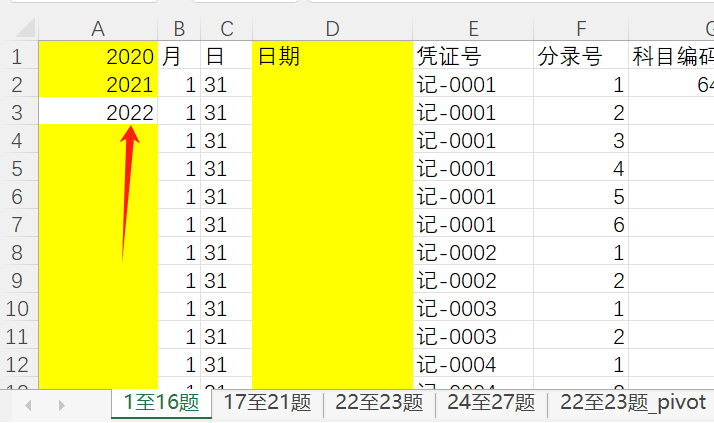
Task: Select column A header
Action: tap(98, 29)
